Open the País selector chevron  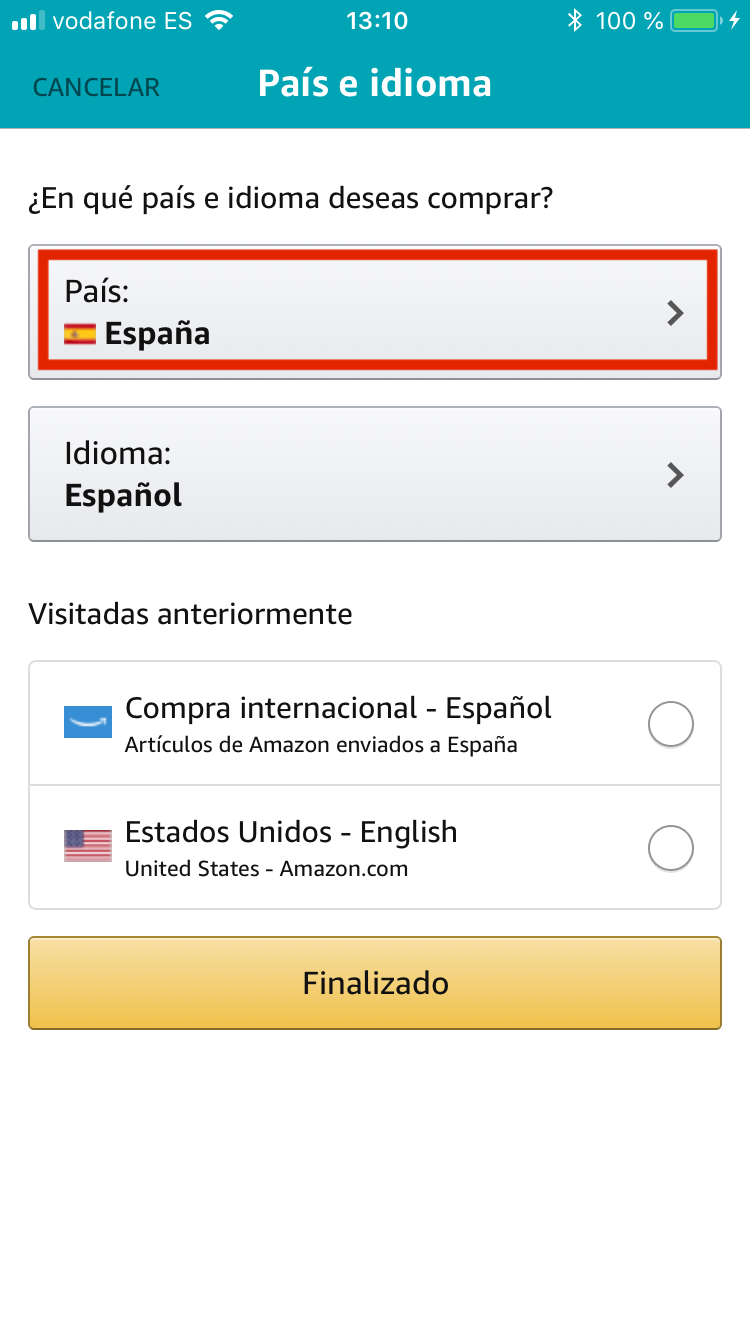pyautogui.click(x=676, y=313)
